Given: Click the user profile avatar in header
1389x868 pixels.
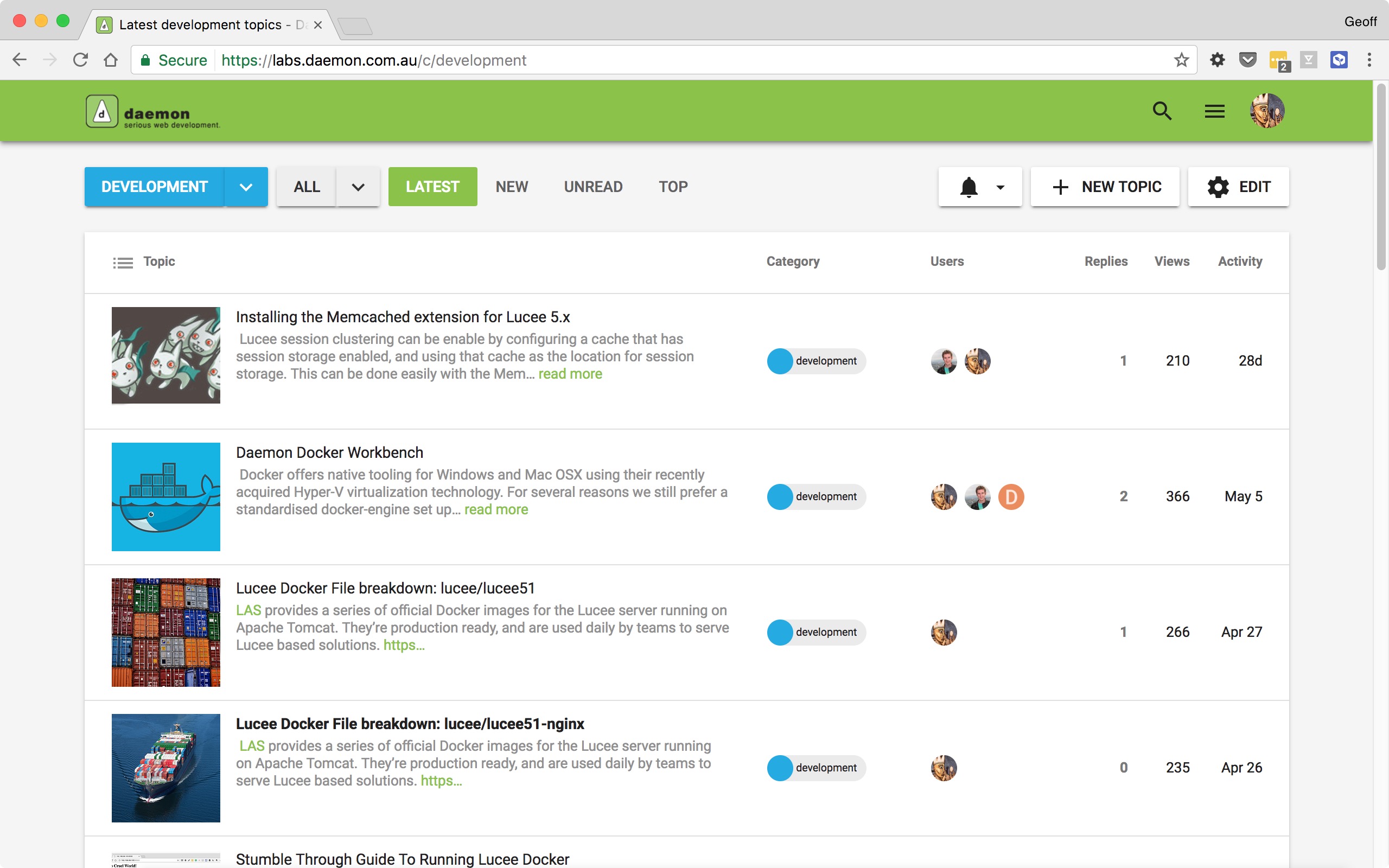Looking at the screenshot, I should [x=1267, y=110].
